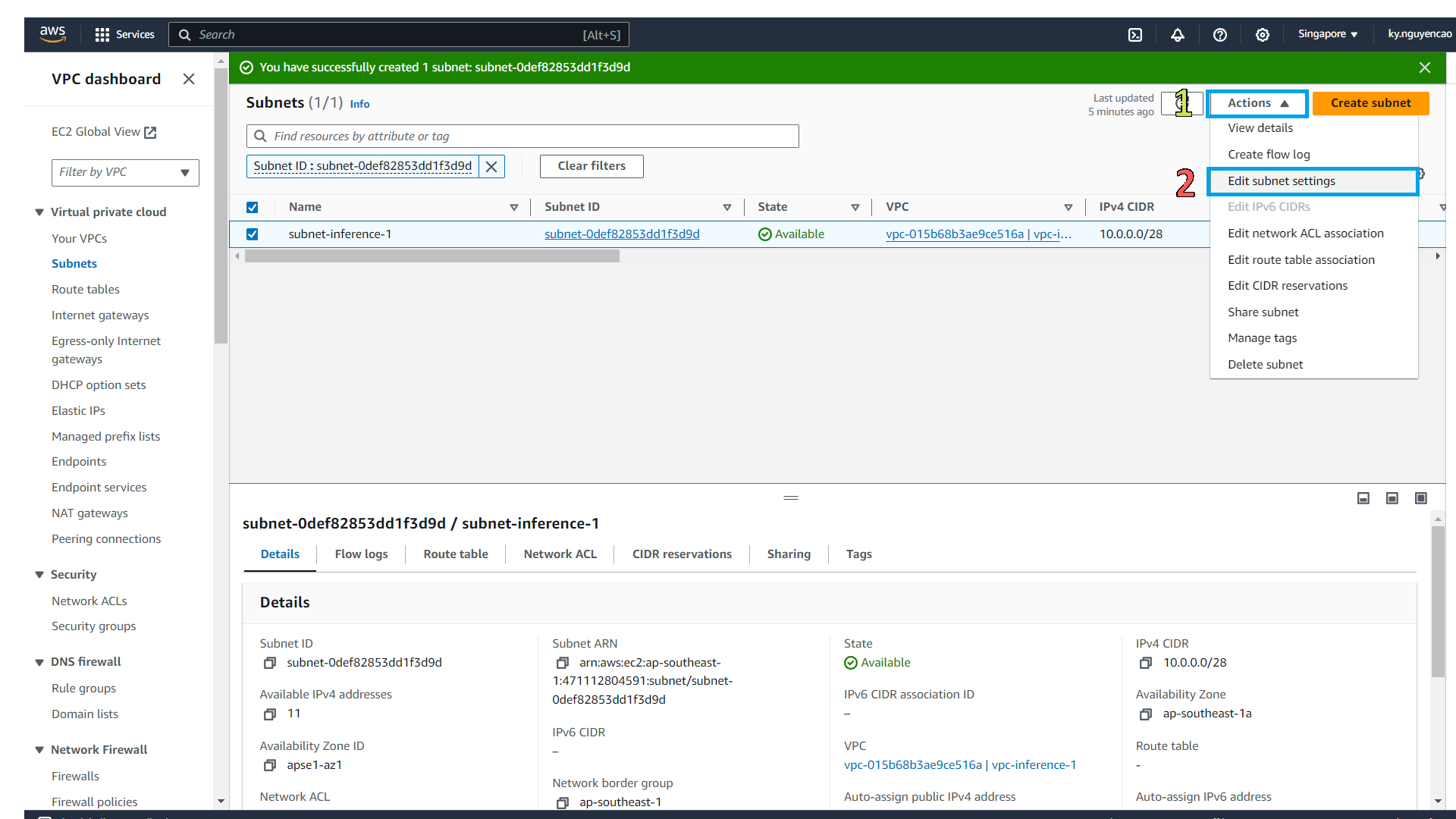Click the subnet ID search input field

[x=523, y=136]
